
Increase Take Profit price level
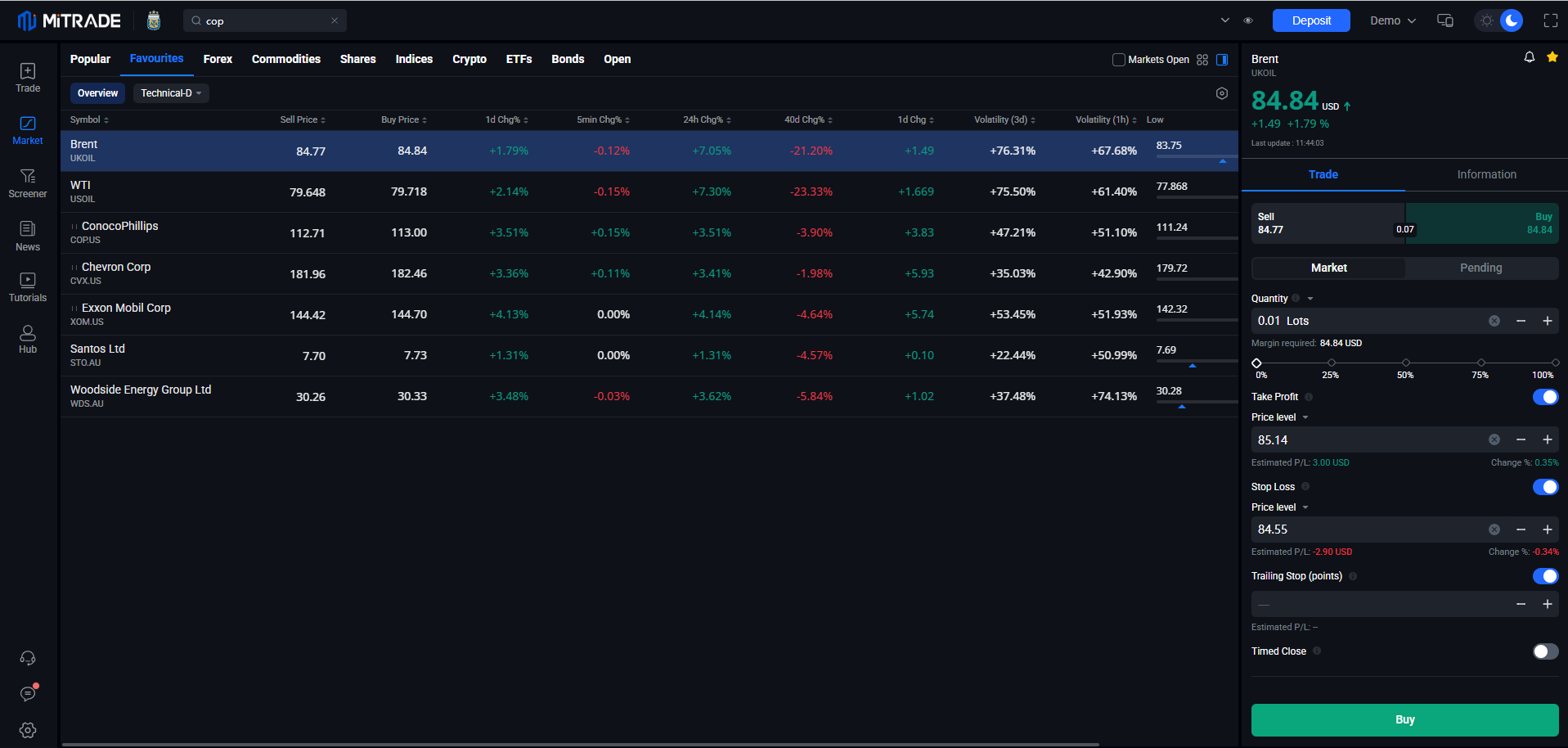pyautogui.click(x=1548, y=439)
